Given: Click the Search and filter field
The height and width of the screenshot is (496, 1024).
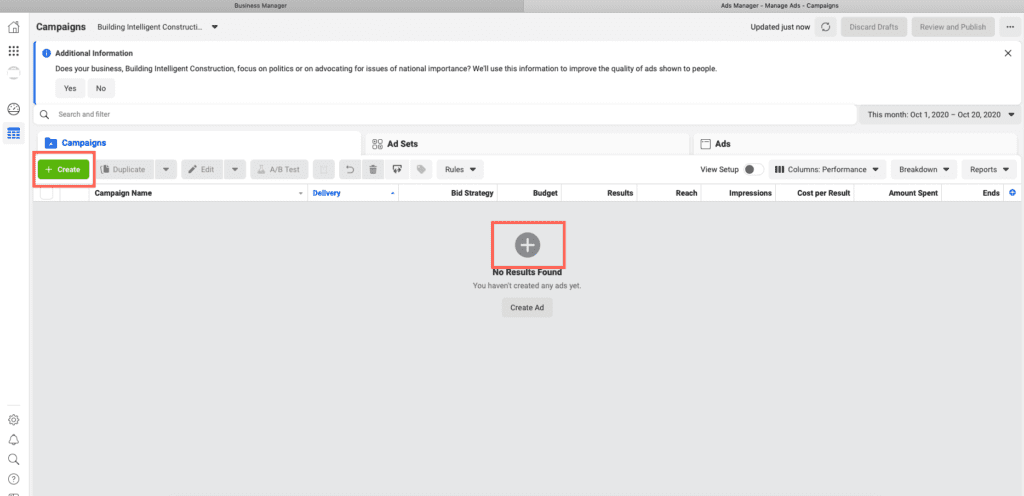Looking at the screenshot, I should [x=445, y=114].
